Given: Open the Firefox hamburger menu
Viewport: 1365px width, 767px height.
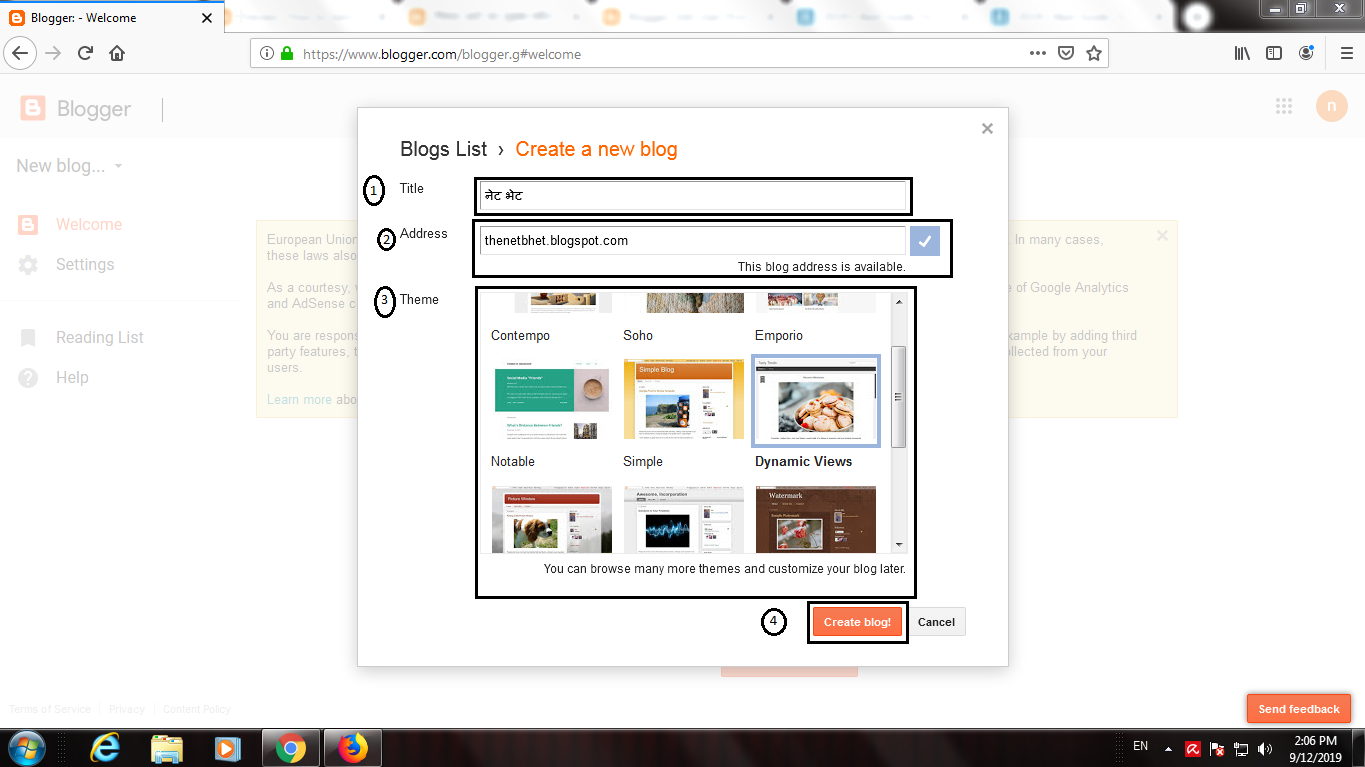Looking at the screenshot, I should point(1345,54).
